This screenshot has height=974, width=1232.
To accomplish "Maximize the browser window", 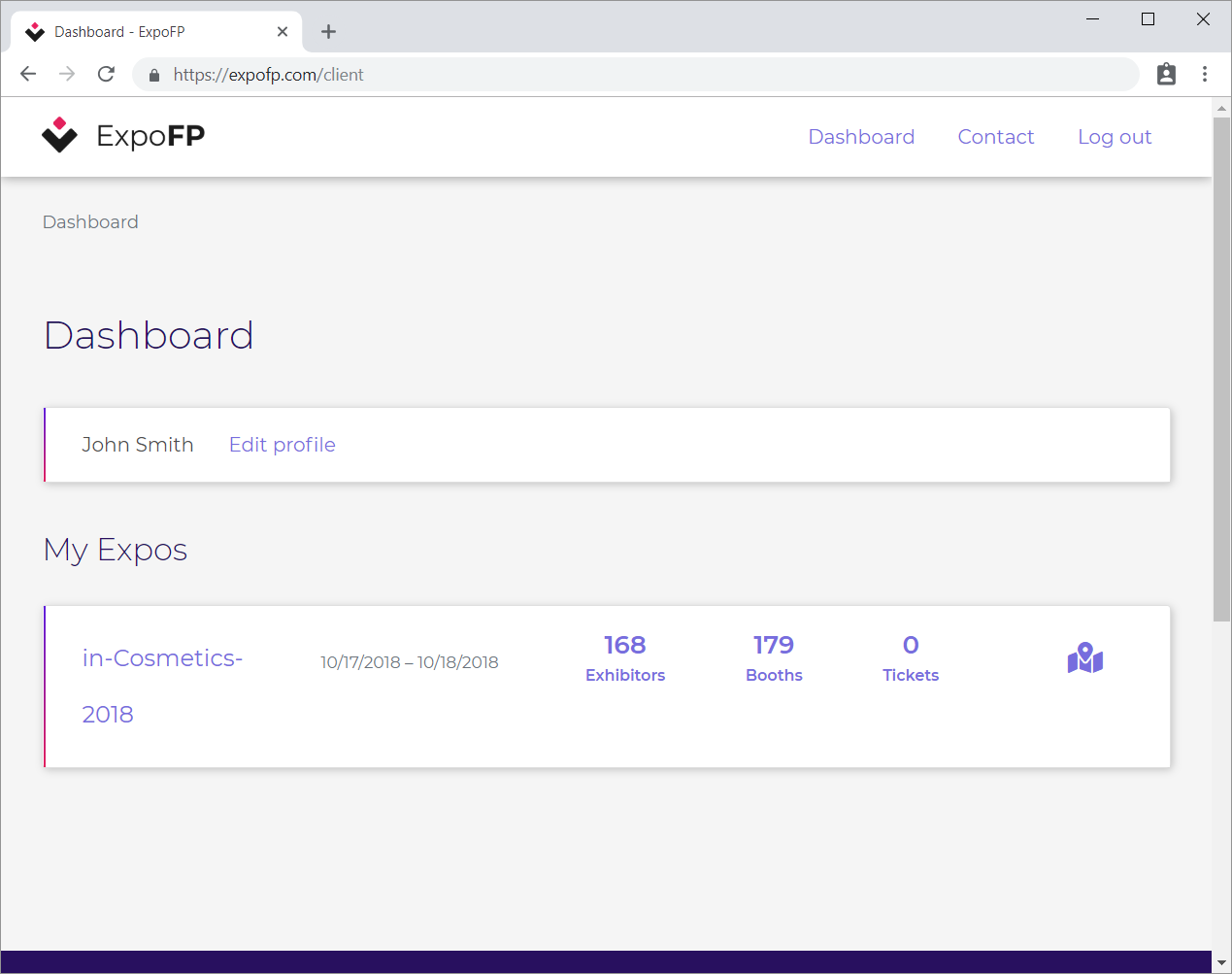I will (1148, 19).
